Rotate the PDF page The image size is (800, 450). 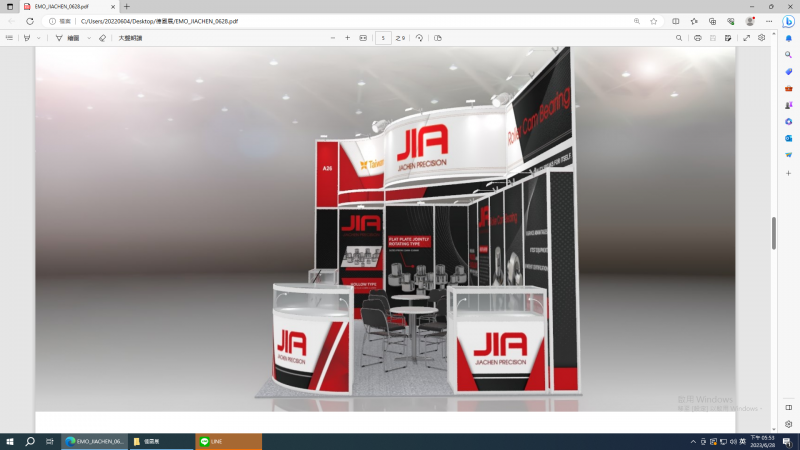(420, 38)
